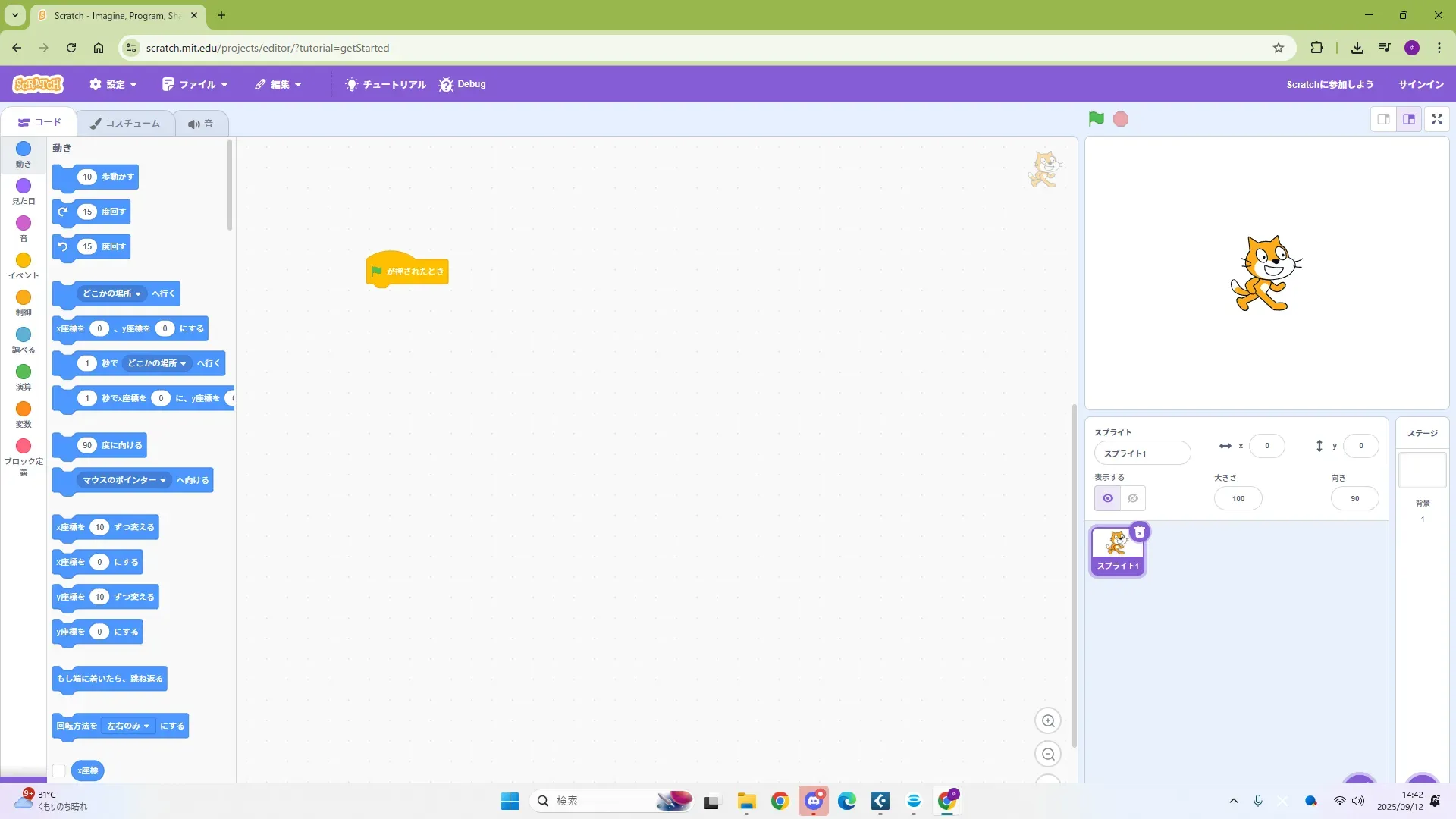Click the sprite size input showing 100
Viewport: 1456px width, 819px height.
[1238, 498]
